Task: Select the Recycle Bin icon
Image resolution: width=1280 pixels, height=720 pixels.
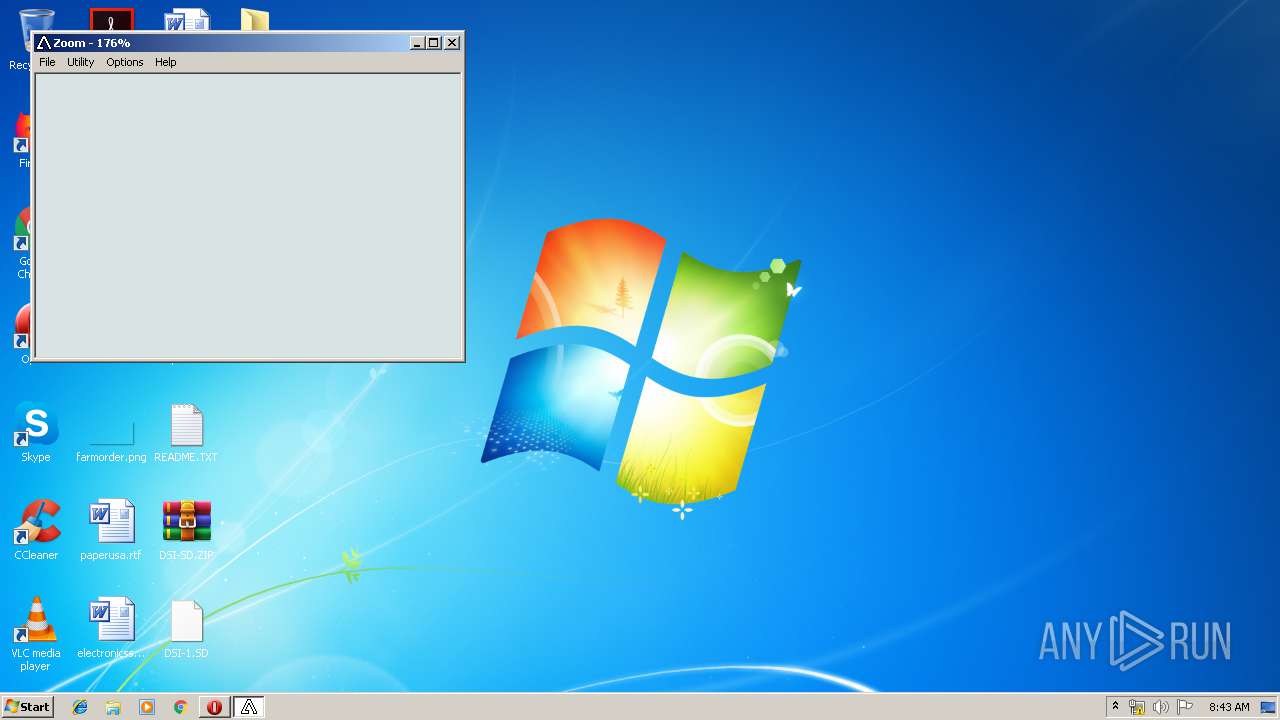Action: [x=37, y=19]
